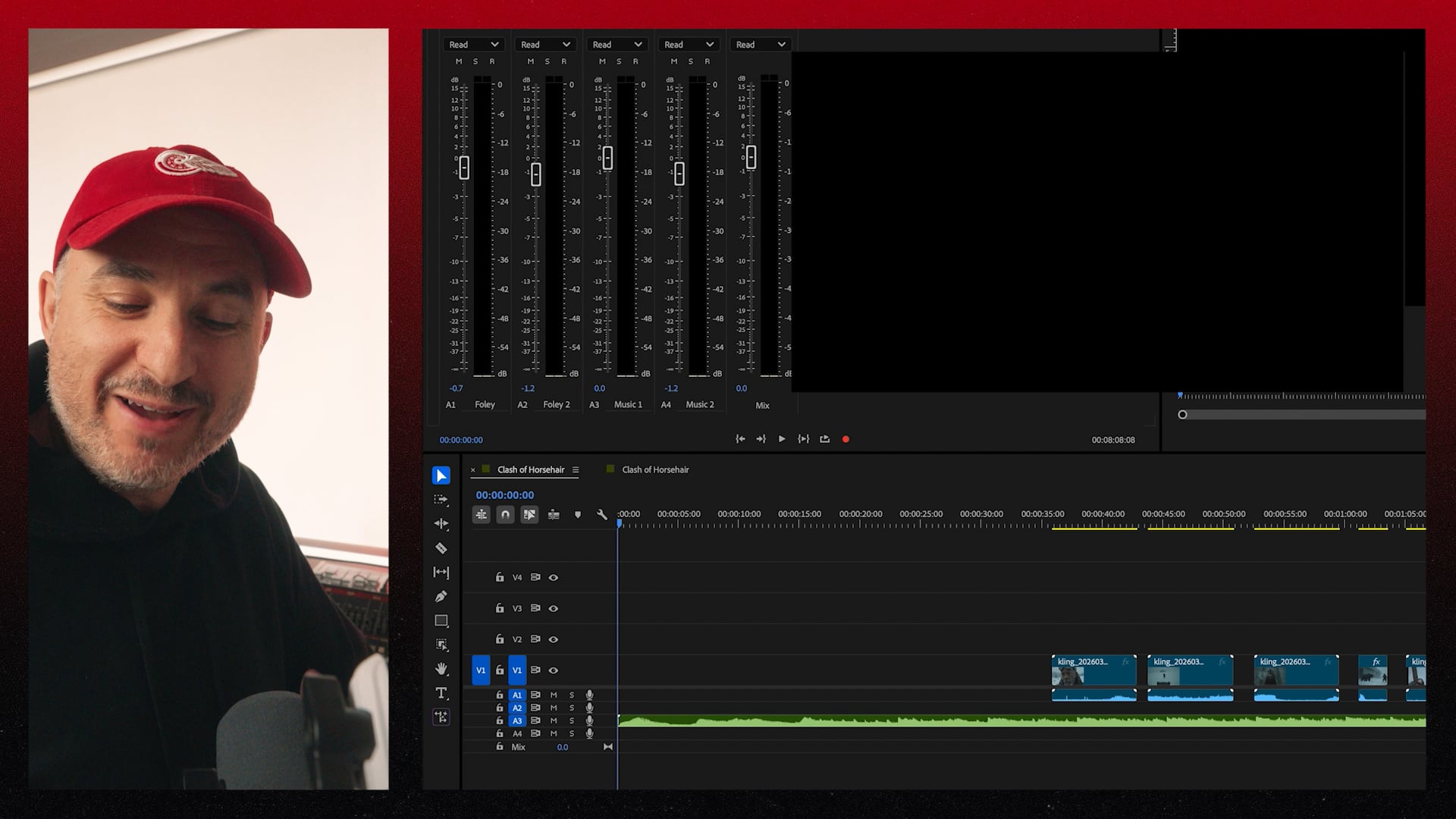Screen dimensions: 1456x819
Task: Toggle track output visibility for V1
Action: [x=554, y=670]
